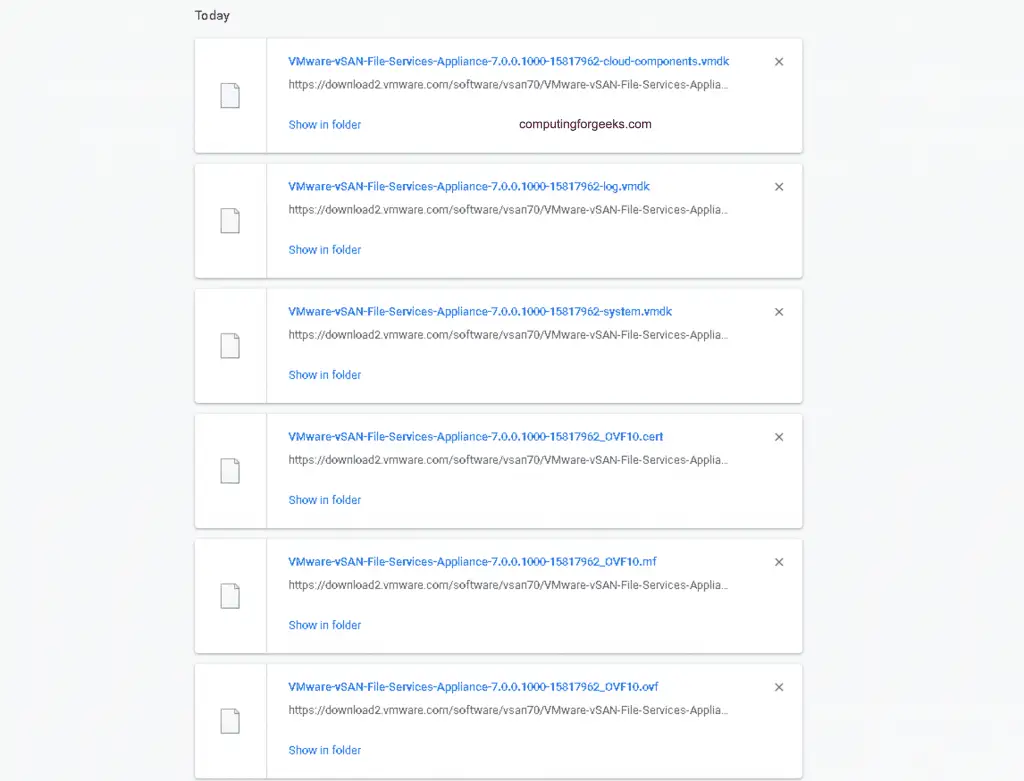This screenshot has width=1024, height=781.
Task: Click the source URL under cloud-components.vmdk
Action: tap(508, 85)
